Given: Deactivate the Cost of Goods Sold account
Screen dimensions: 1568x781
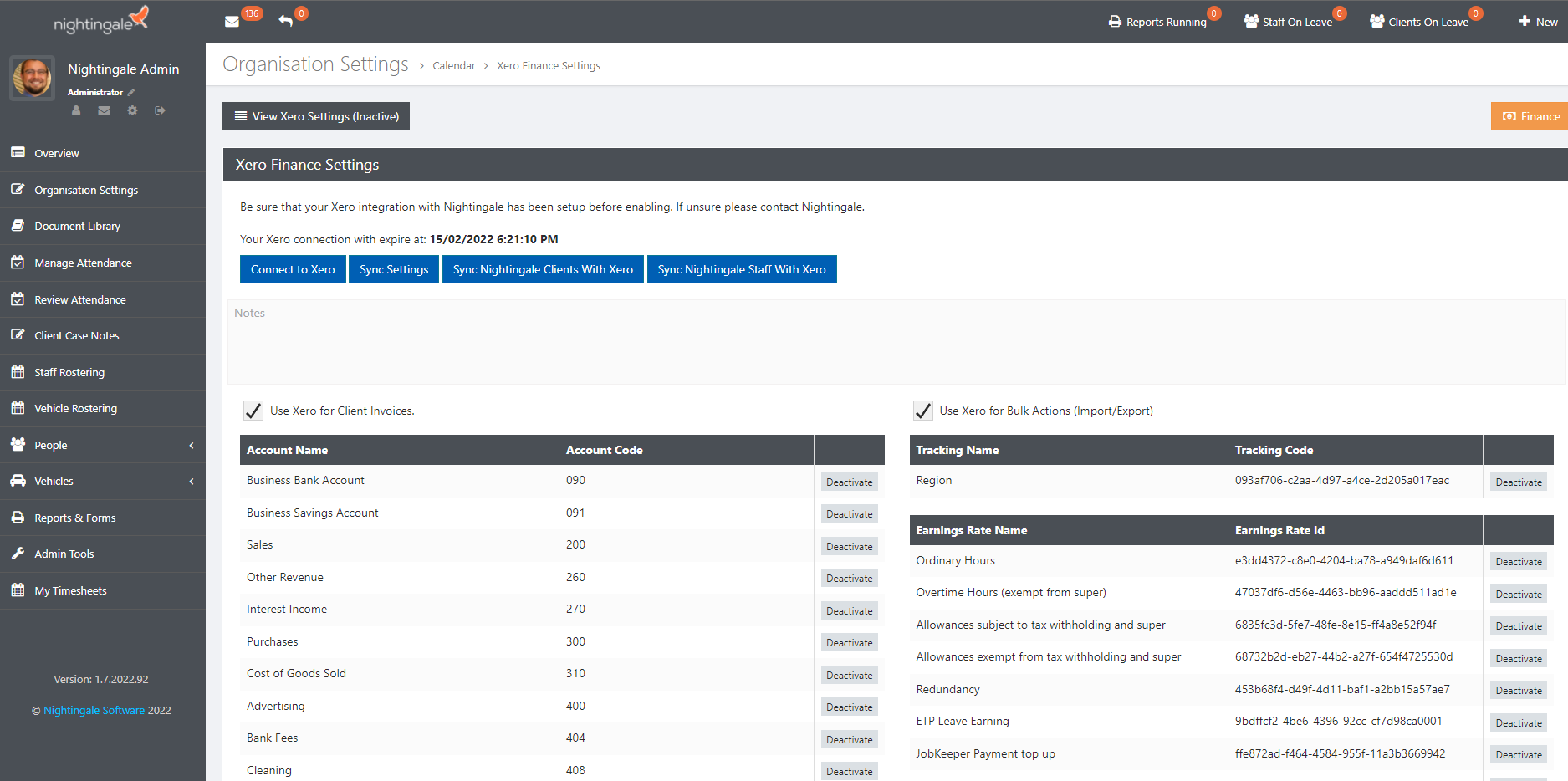Looking at the screenshot, I should (x=850, y=676).
